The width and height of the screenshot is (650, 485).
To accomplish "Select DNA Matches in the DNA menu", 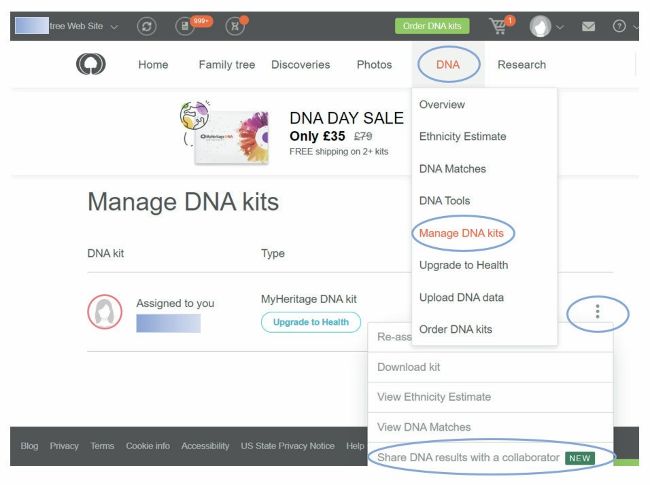I will (484, 169).
